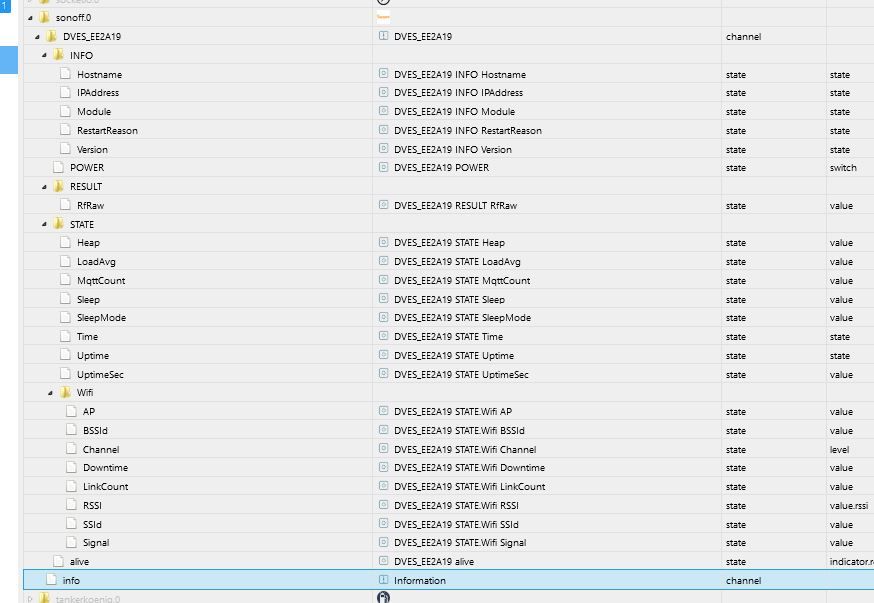Screen dimensions: 874x603
Task: Collapse the DVES_EE2A19 device node
Action: pos(37,37)
